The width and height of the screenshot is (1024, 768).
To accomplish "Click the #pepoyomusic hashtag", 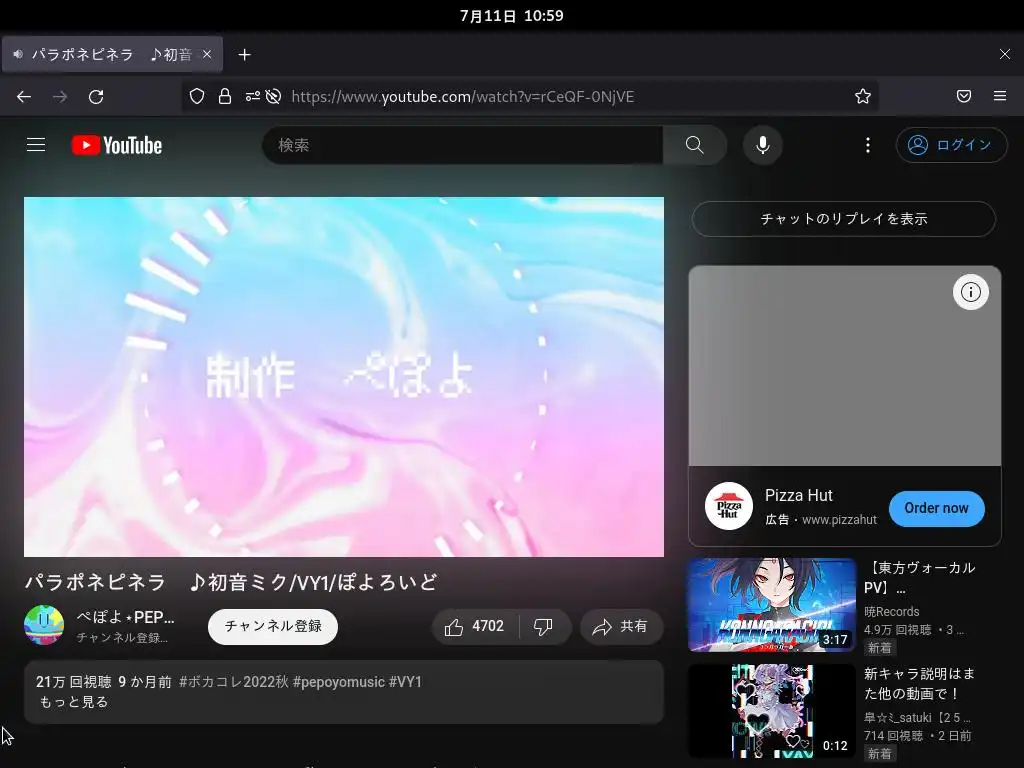I will [x=339, y=682].
